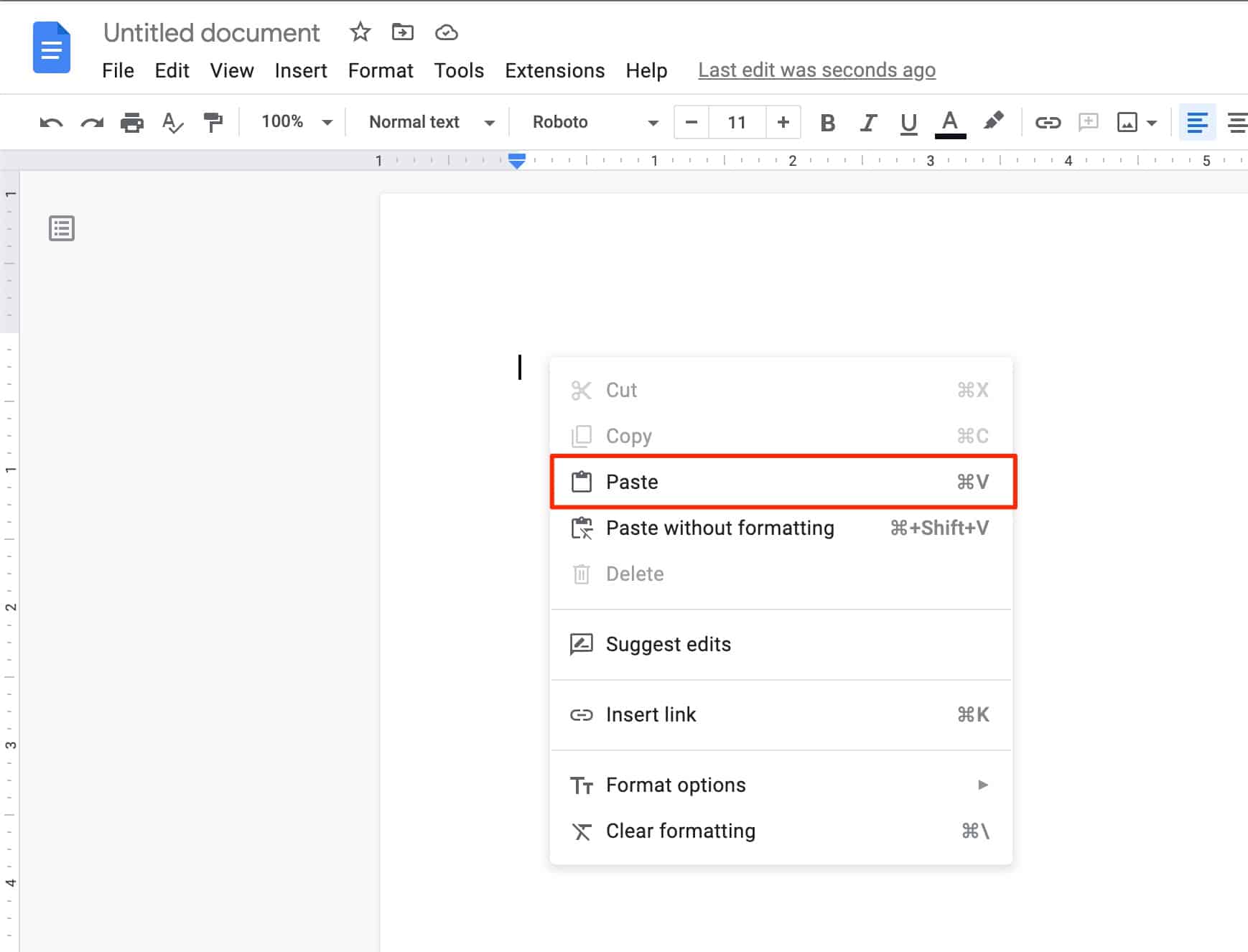Viewport: 1248px width, 952px height.
Task: Open the View menu
Action: (x=232, y=70)
